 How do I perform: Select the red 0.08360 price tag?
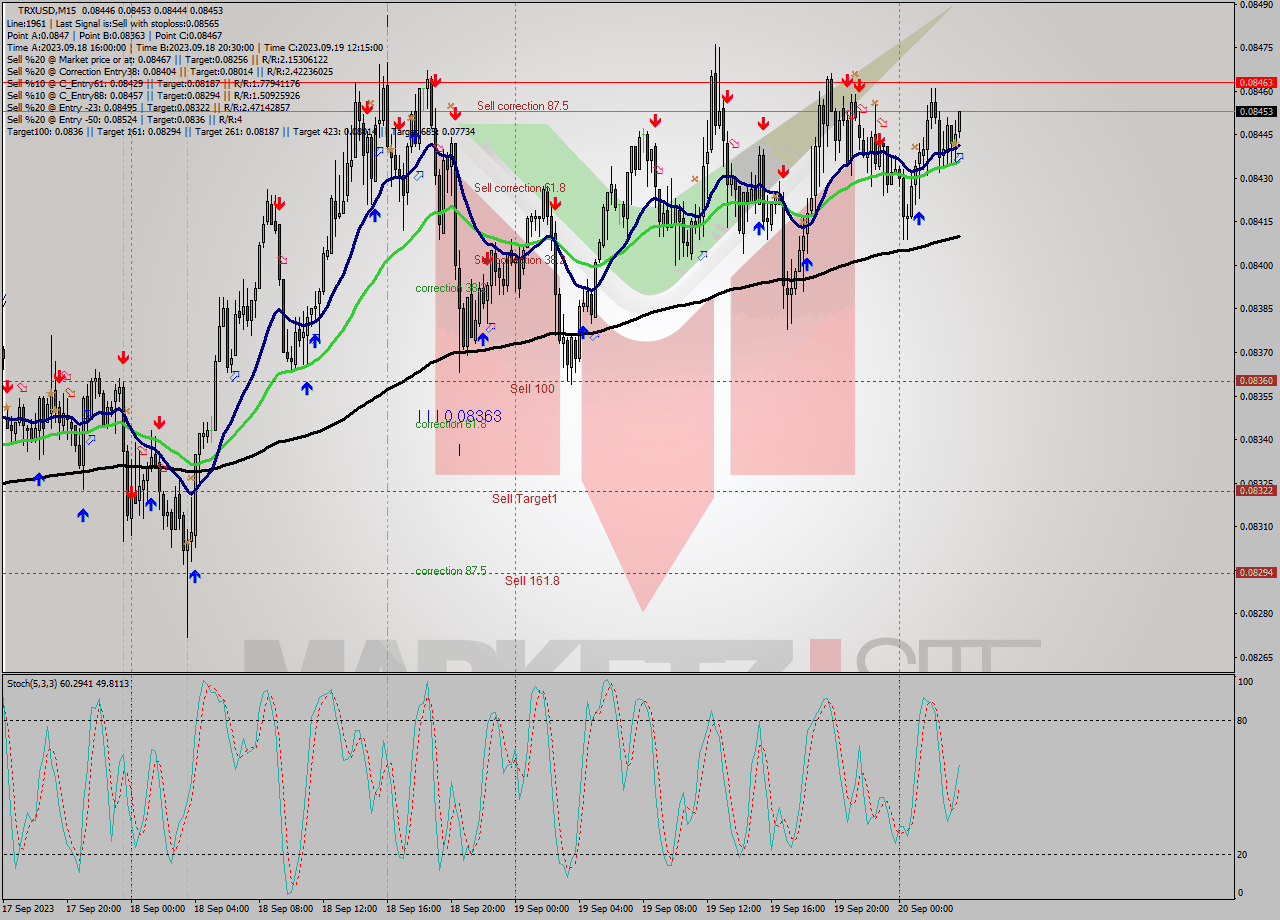(1256, 380)
